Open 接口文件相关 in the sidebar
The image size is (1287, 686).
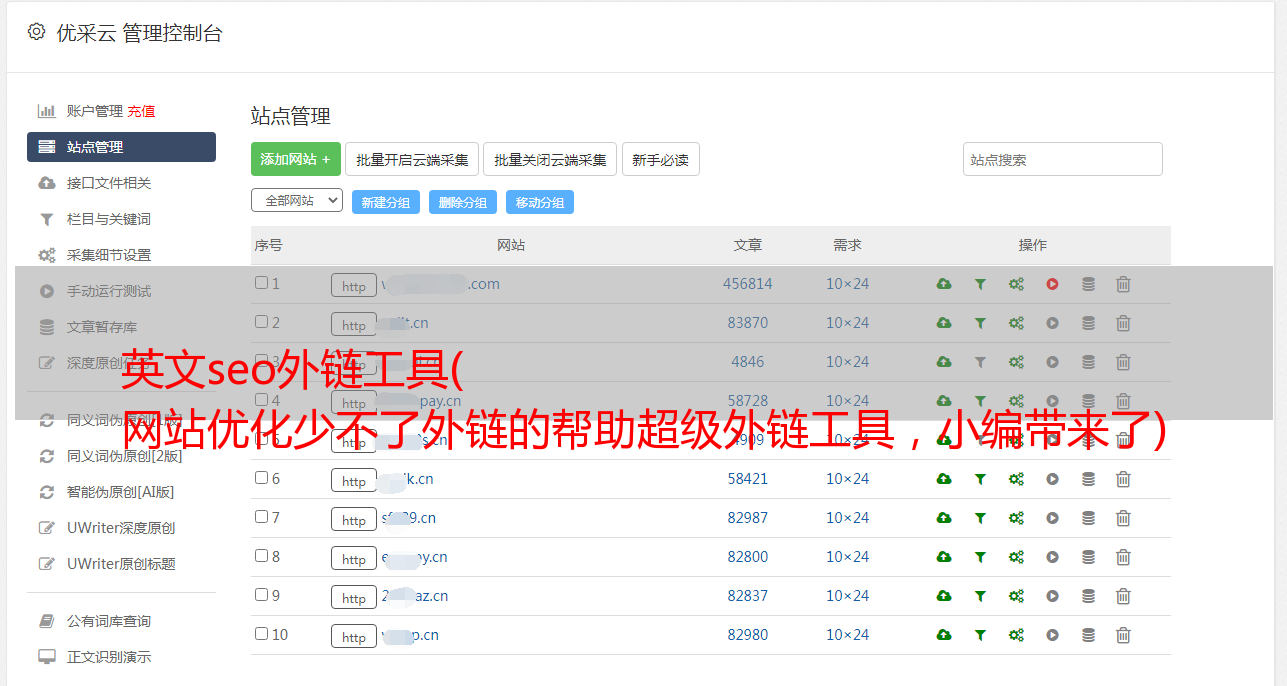coord(109,183)
